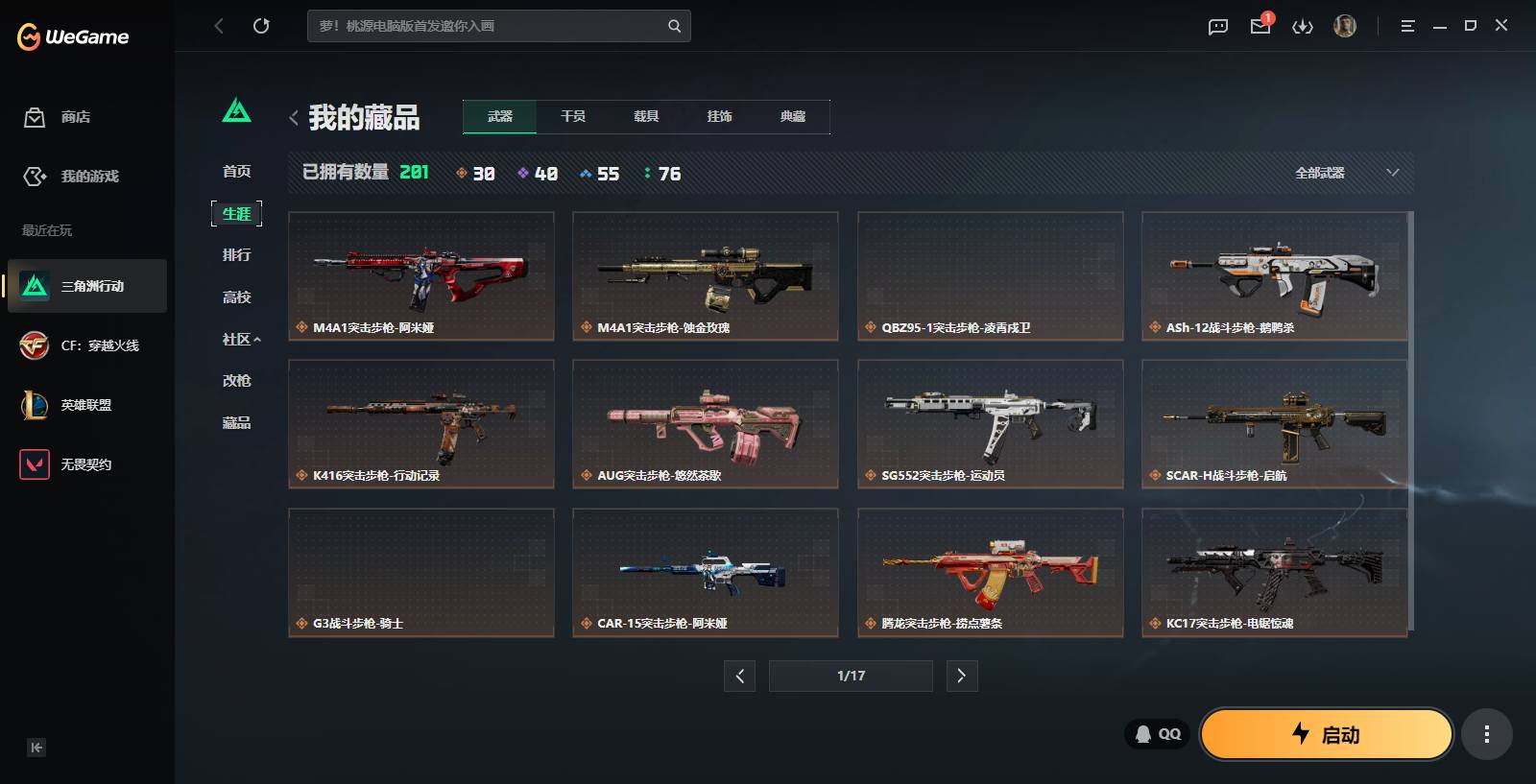Click the refresh page icon
Viewport: 1536px width, 784px height.
coord(261,26)
